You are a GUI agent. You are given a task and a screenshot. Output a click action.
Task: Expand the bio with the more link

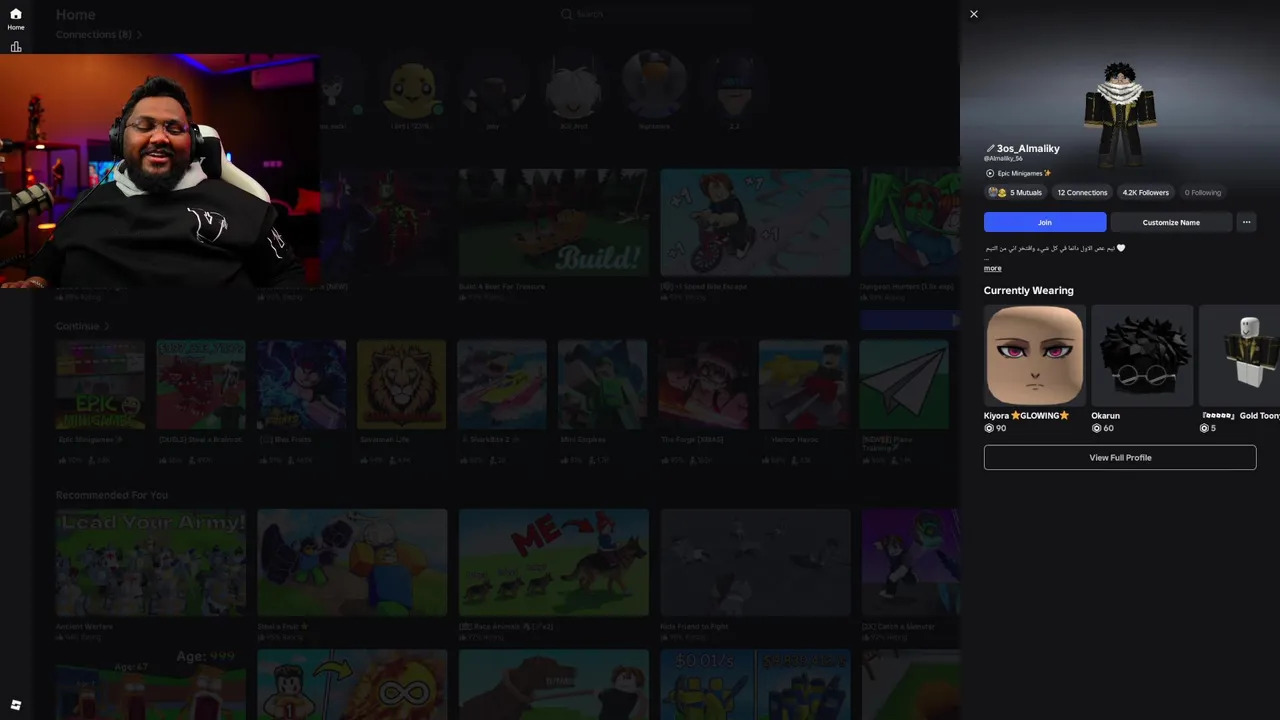click(992, 268)
